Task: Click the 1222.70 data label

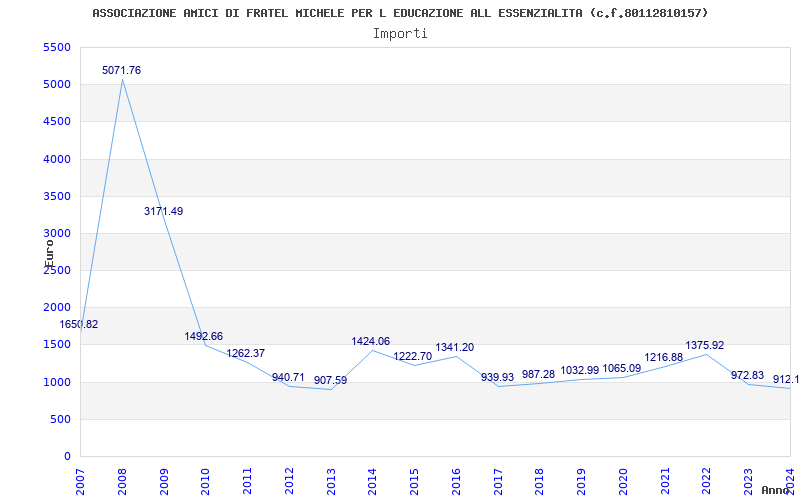Action: pos(413,357)
